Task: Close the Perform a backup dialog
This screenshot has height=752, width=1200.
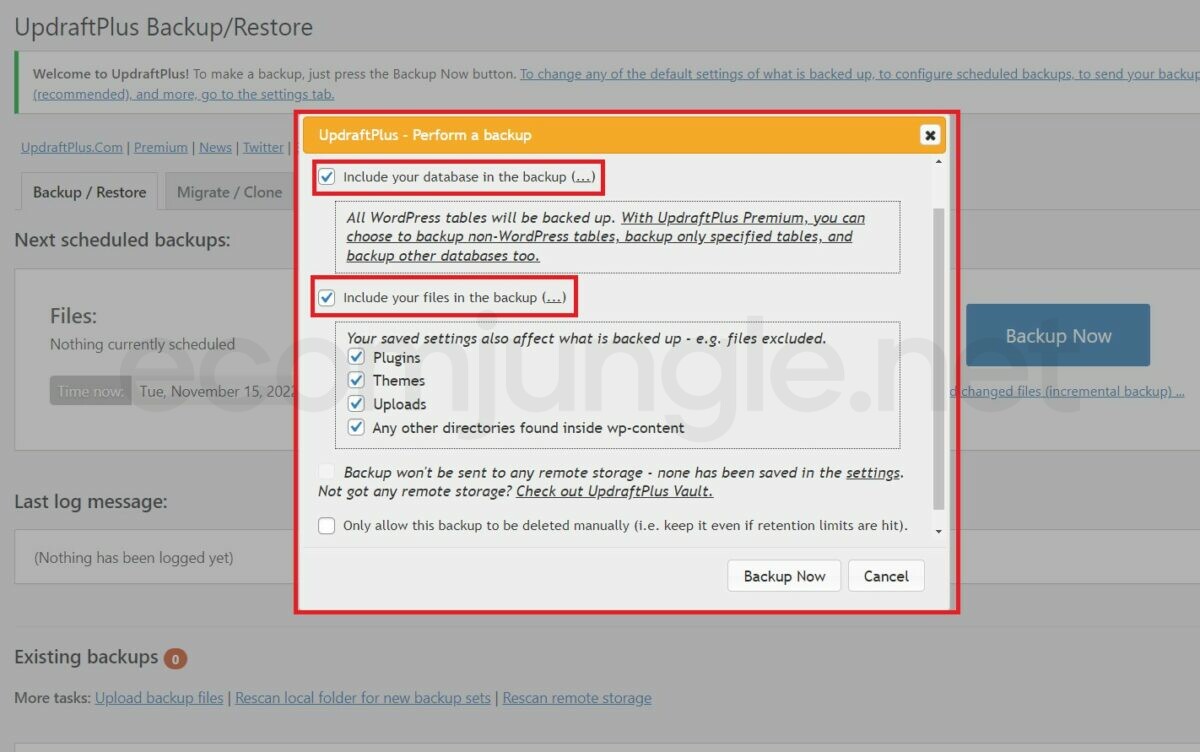Action: coord(929,134)
